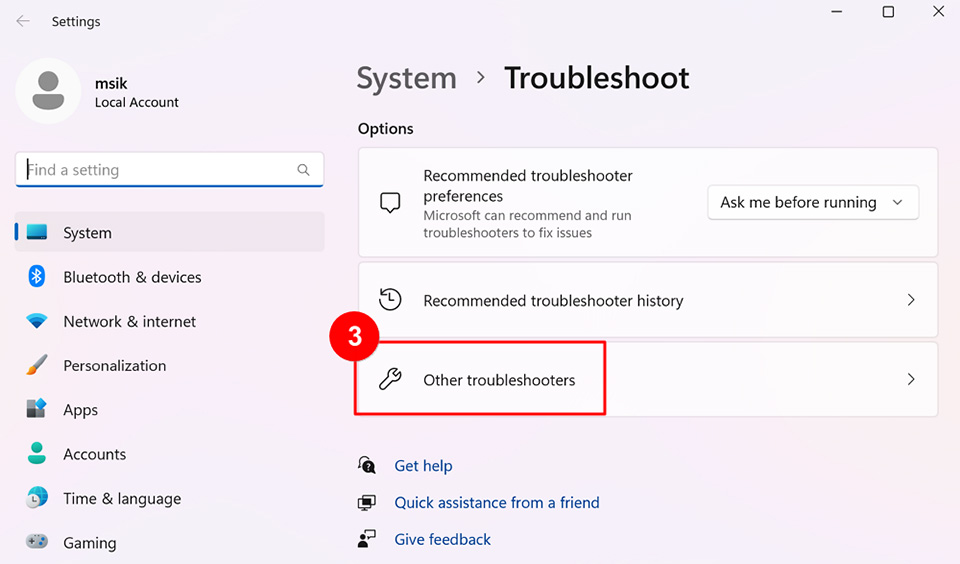Open Network & internet settings
Screen dimensions: 960x564
click(x=170, y=321)
